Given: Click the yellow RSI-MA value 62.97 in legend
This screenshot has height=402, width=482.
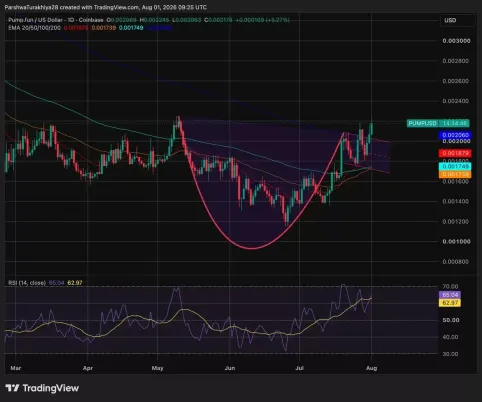Looking at the screenshot, I should pyautogui.click(x=75, y=283).
